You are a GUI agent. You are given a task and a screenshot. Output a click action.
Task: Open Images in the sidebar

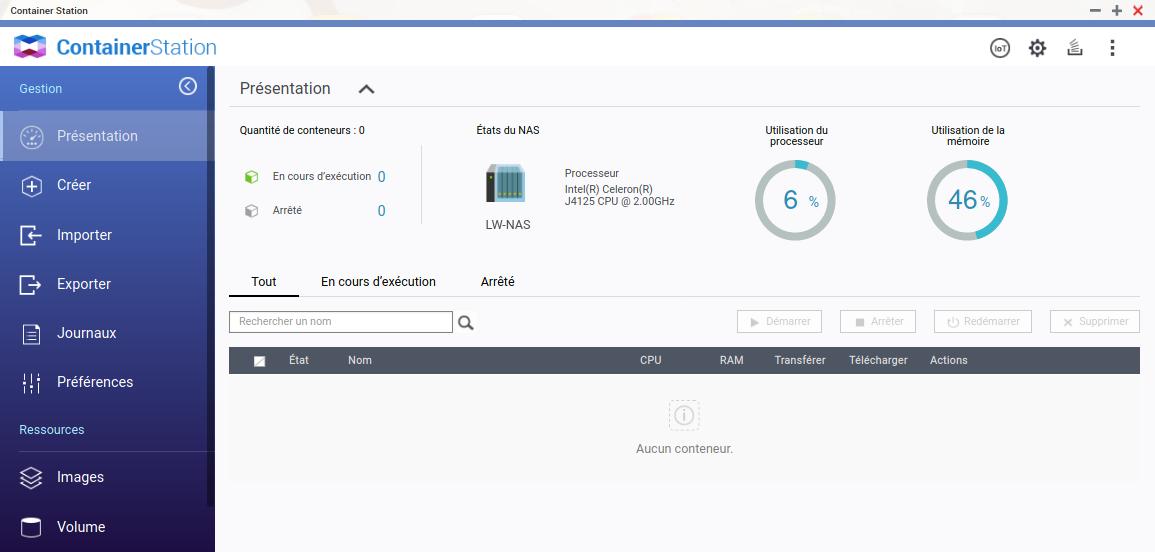pyautogui.click(x=80, y=478)
